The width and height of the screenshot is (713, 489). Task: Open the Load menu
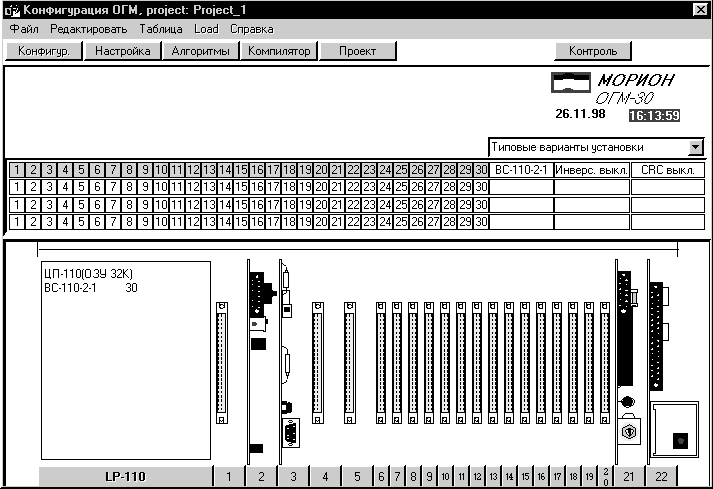coord(206,29)
